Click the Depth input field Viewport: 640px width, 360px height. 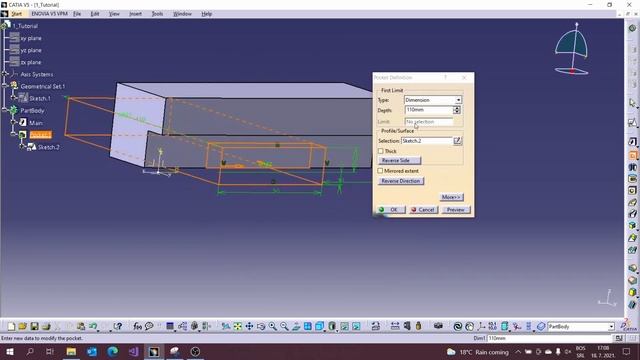(429, 110)
